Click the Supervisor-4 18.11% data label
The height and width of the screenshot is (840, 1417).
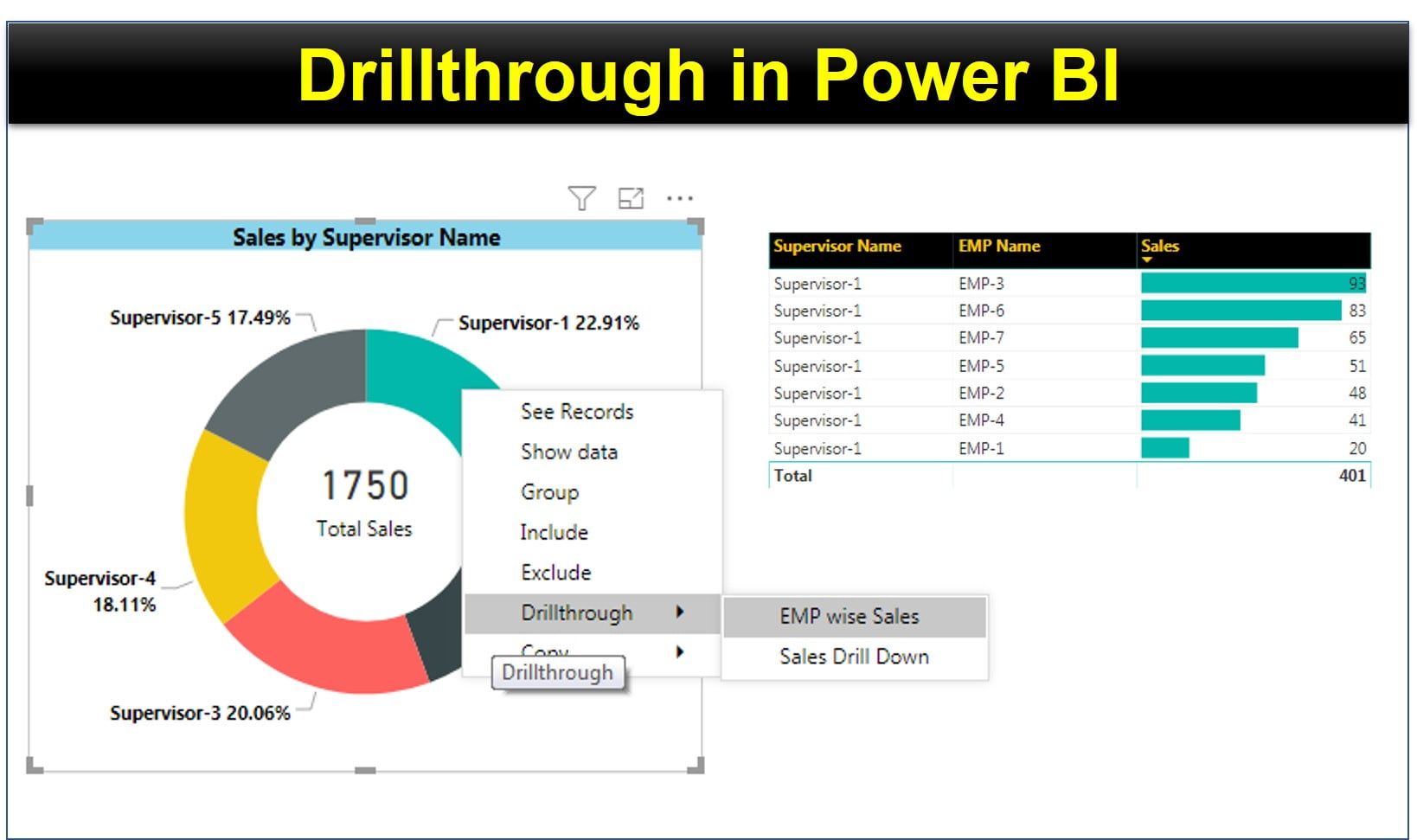(x=100, y=591)
